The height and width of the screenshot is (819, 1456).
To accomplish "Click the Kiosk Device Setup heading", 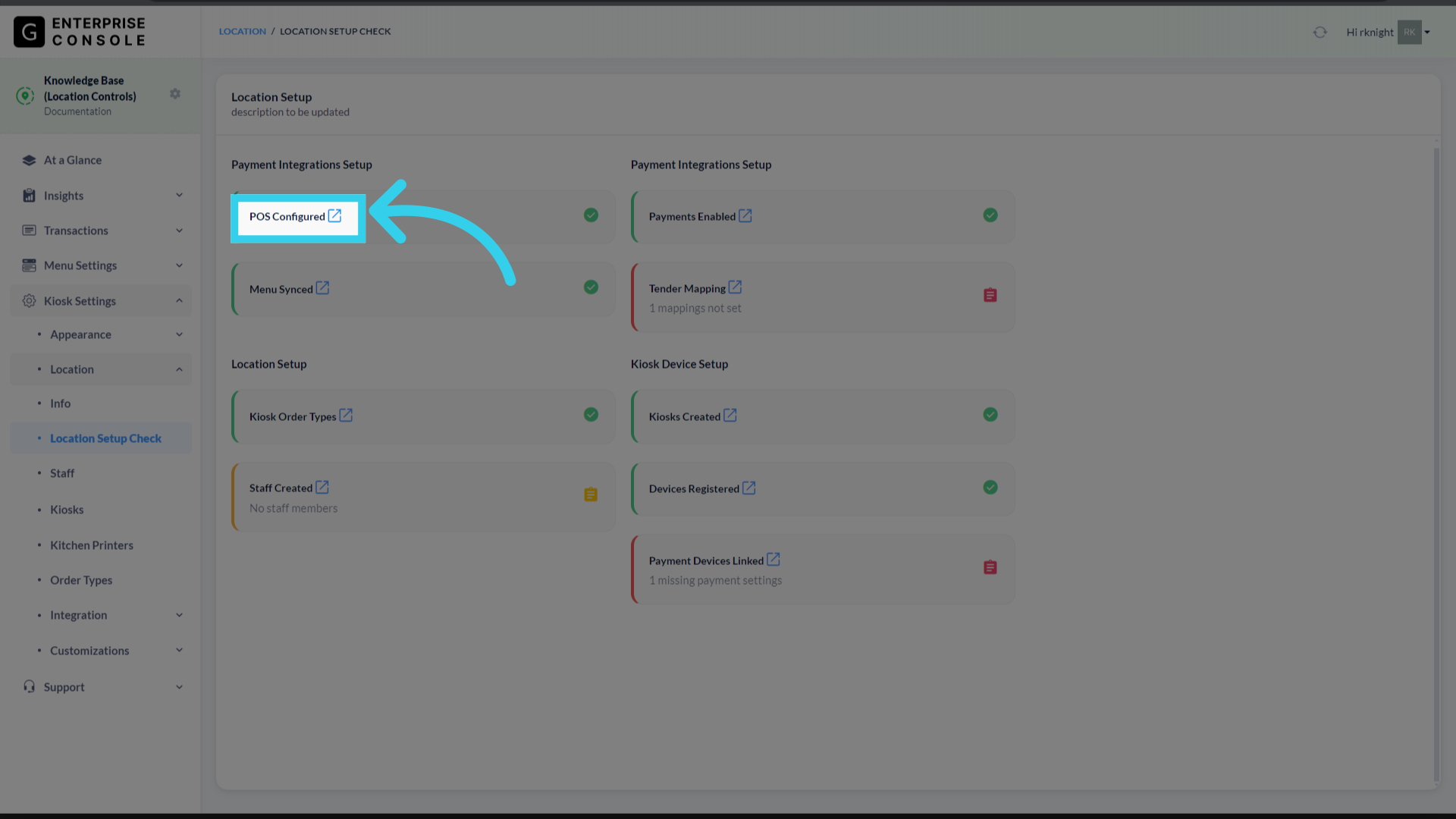I will click(x=679, y=364).
